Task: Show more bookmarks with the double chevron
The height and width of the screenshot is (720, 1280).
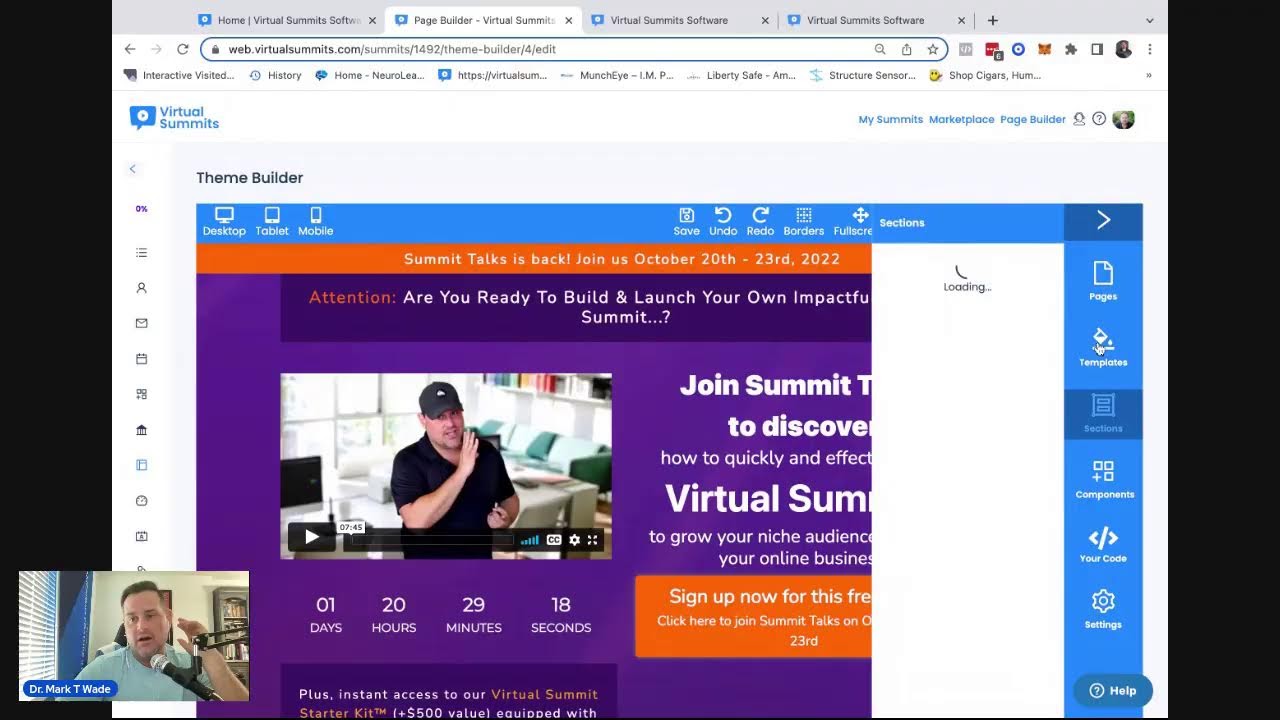Action: coord(1148,75)
